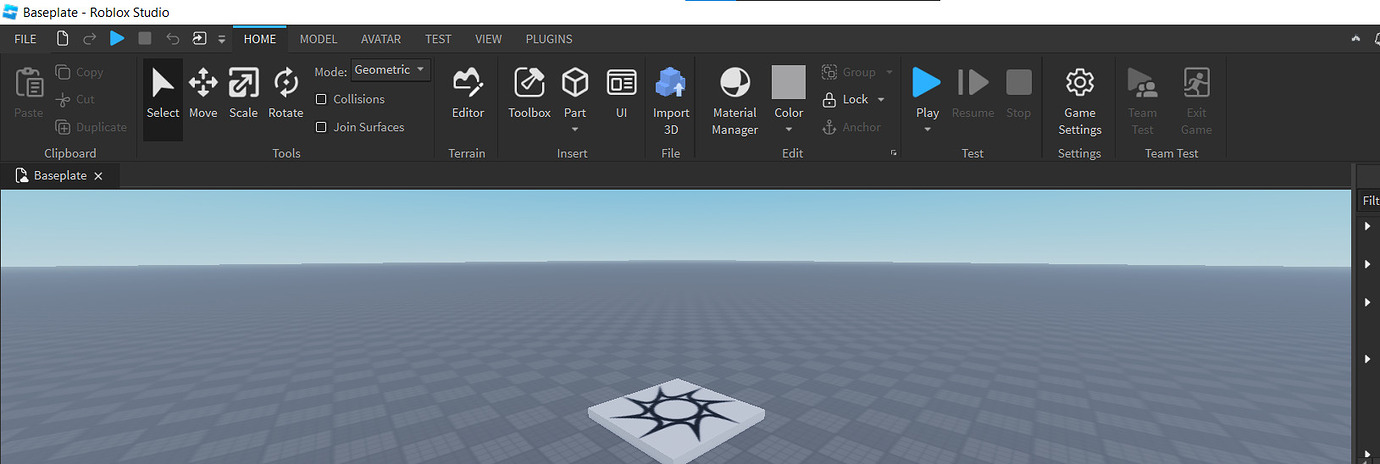Activate the Scale tool
This screenshot has width=1380, height=464.
click(243, 94)
